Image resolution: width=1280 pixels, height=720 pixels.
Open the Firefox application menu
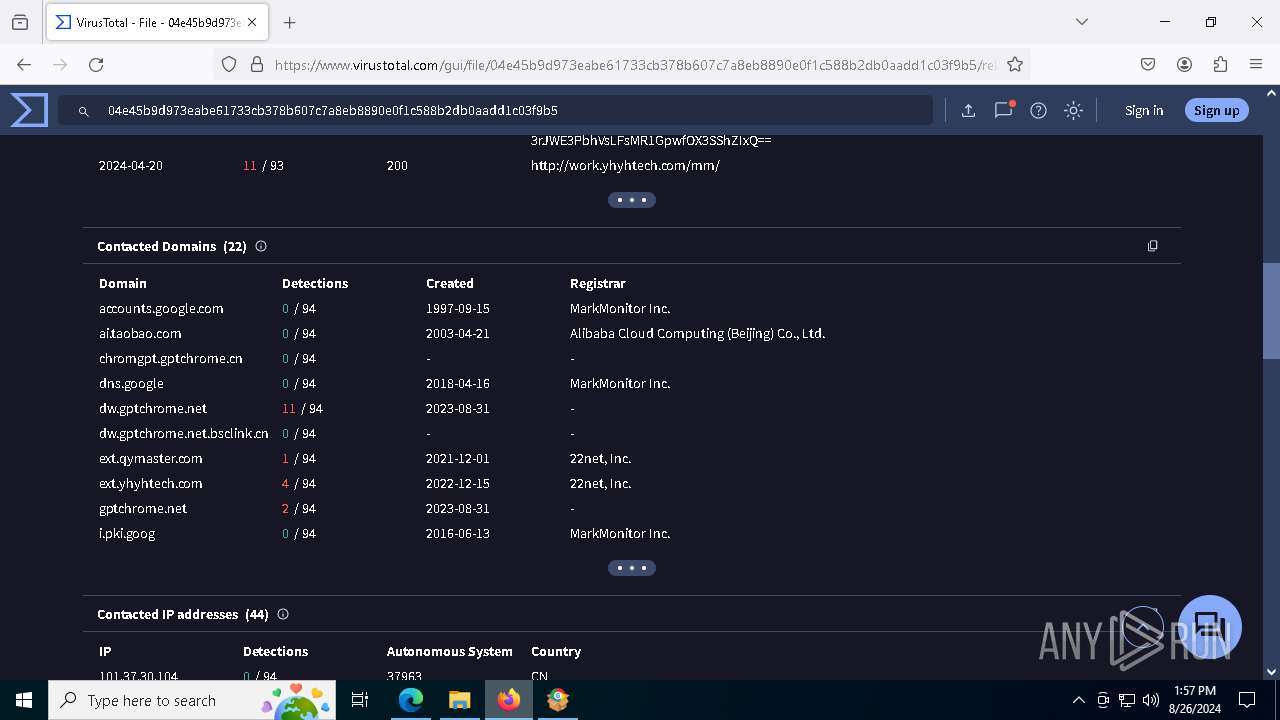[x=1256, y=64]
